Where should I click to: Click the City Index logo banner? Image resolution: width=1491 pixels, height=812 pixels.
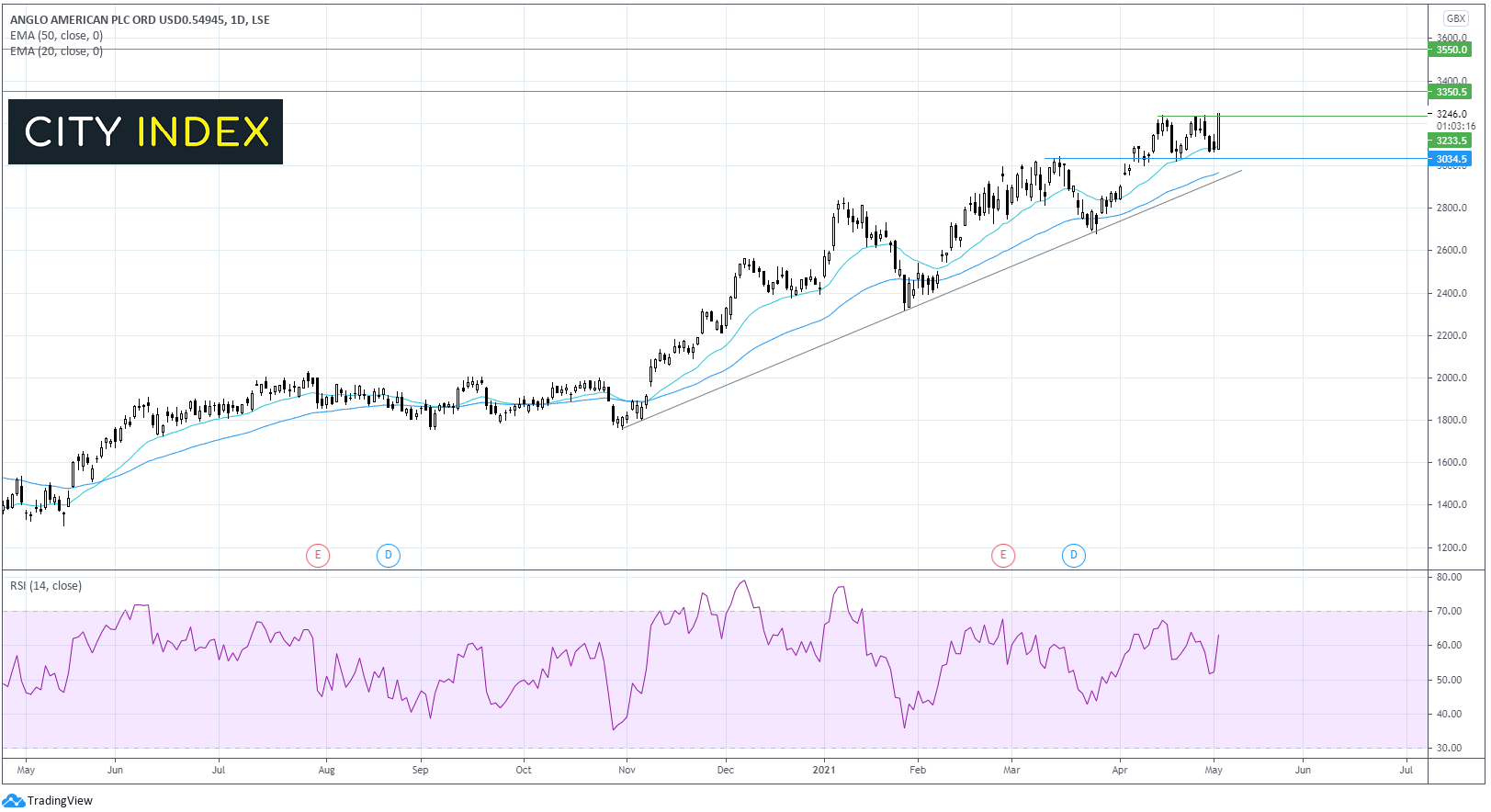[x=146, y=132]
